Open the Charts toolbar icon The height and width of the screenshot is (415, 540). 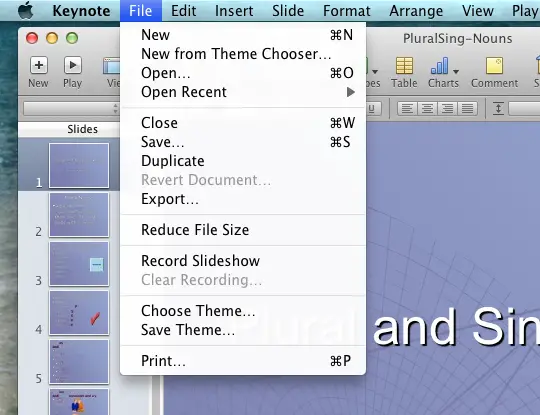pos(440,66)
